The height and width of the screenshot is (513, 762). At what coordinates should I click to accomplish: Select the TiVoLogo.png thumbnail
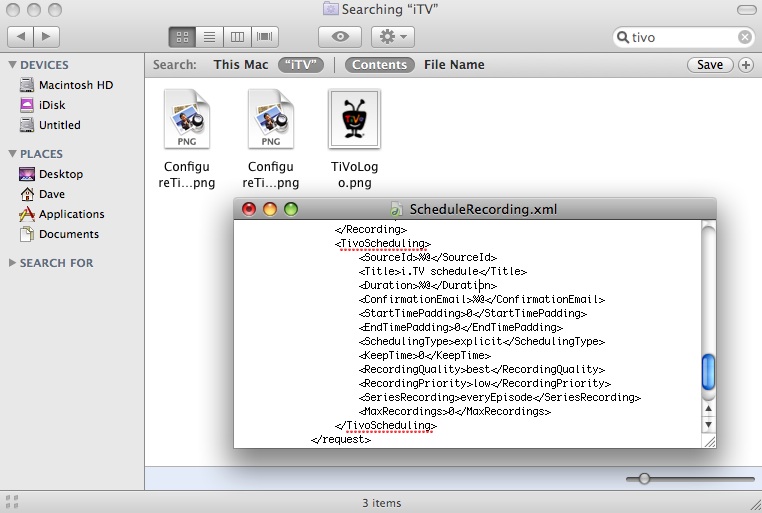354,119
